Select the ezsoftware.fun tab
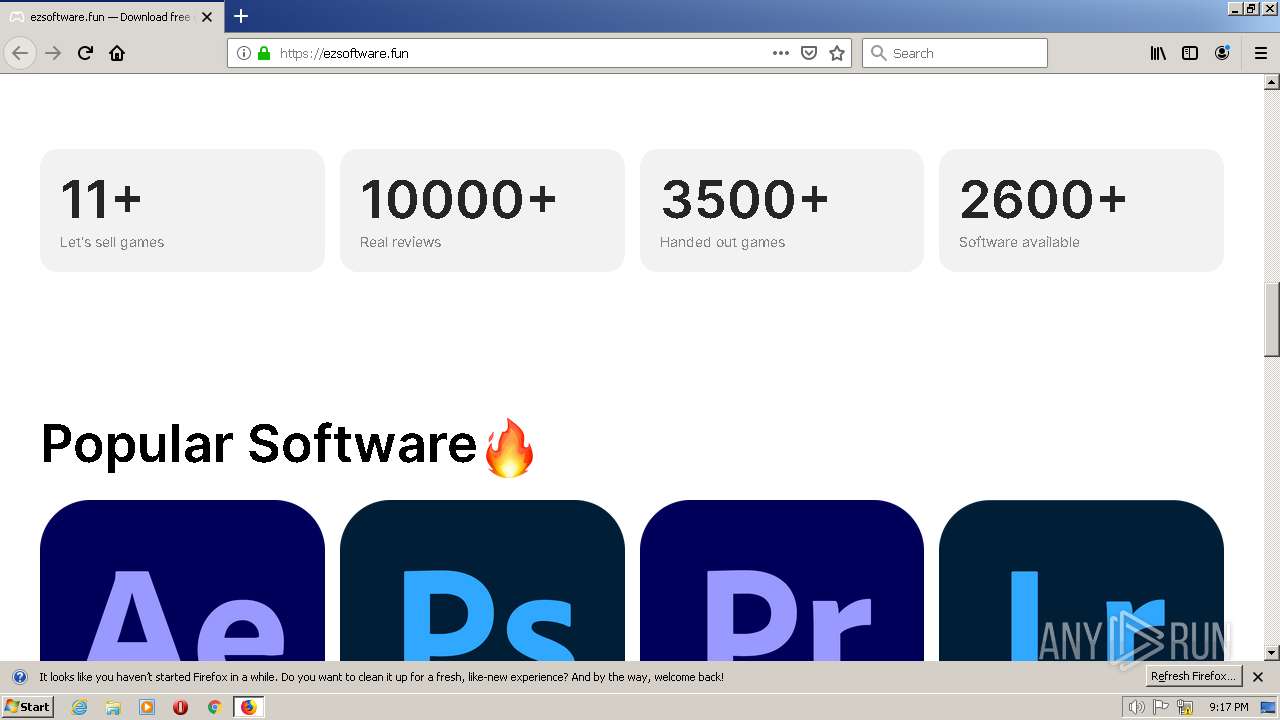The image size is (1280, 720). (x=112, y=17)
